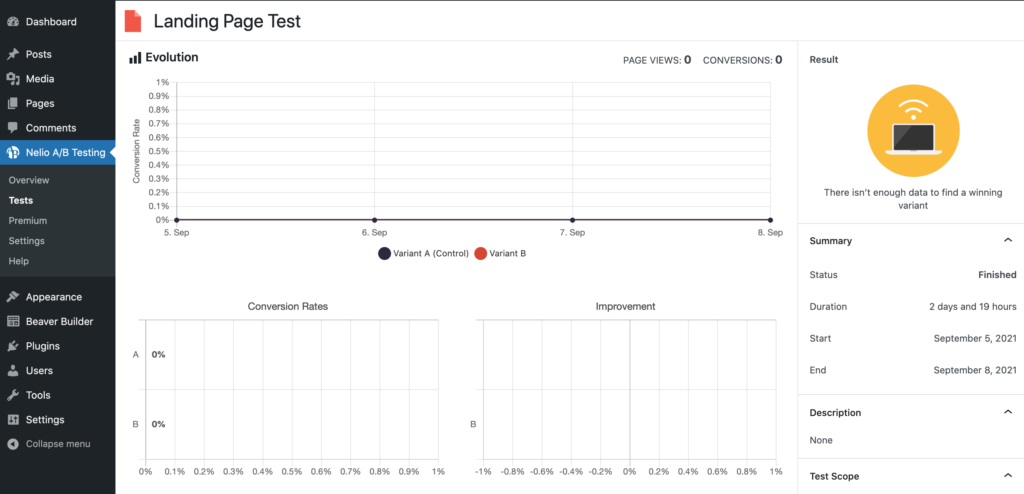Click the Plugins plug icon
The image size is (1024, 494).
[x=12, y=346]
